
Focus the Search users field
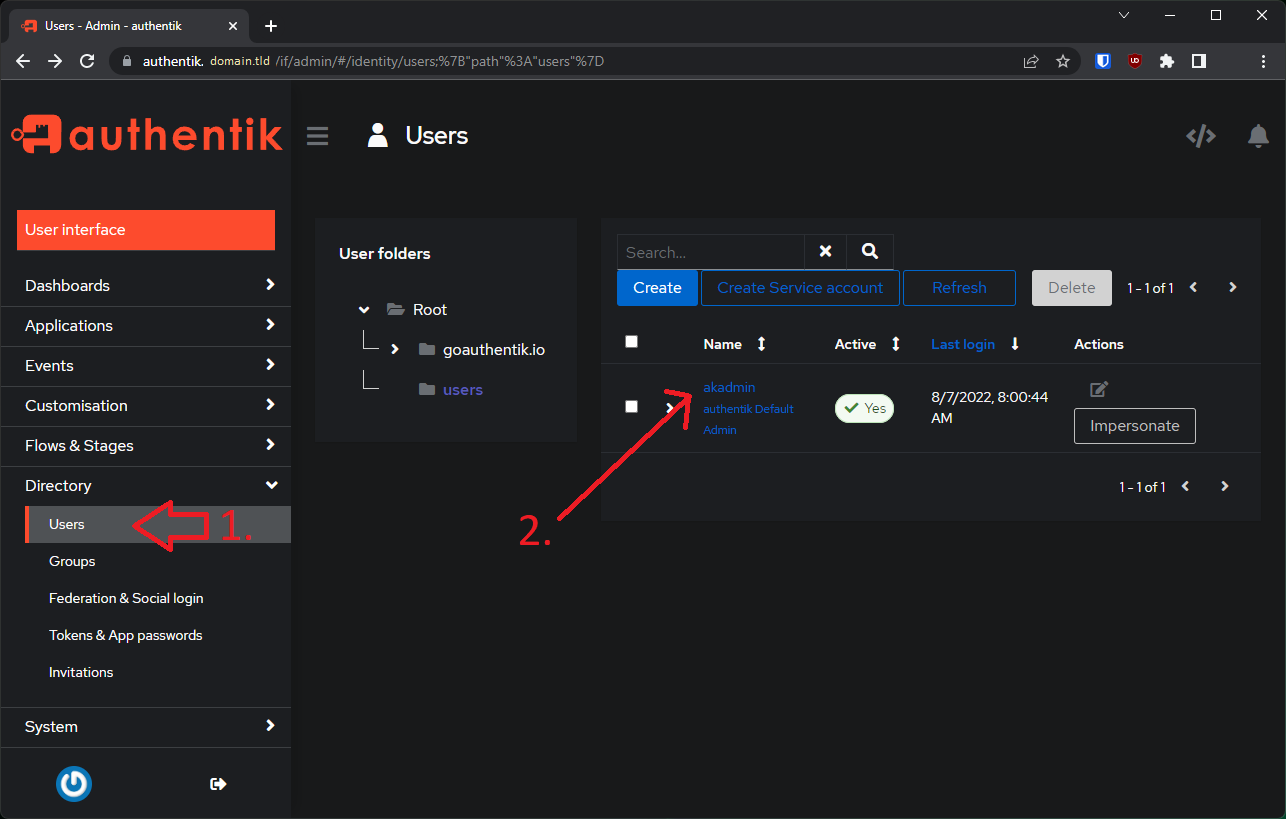(x=710, y=252)
